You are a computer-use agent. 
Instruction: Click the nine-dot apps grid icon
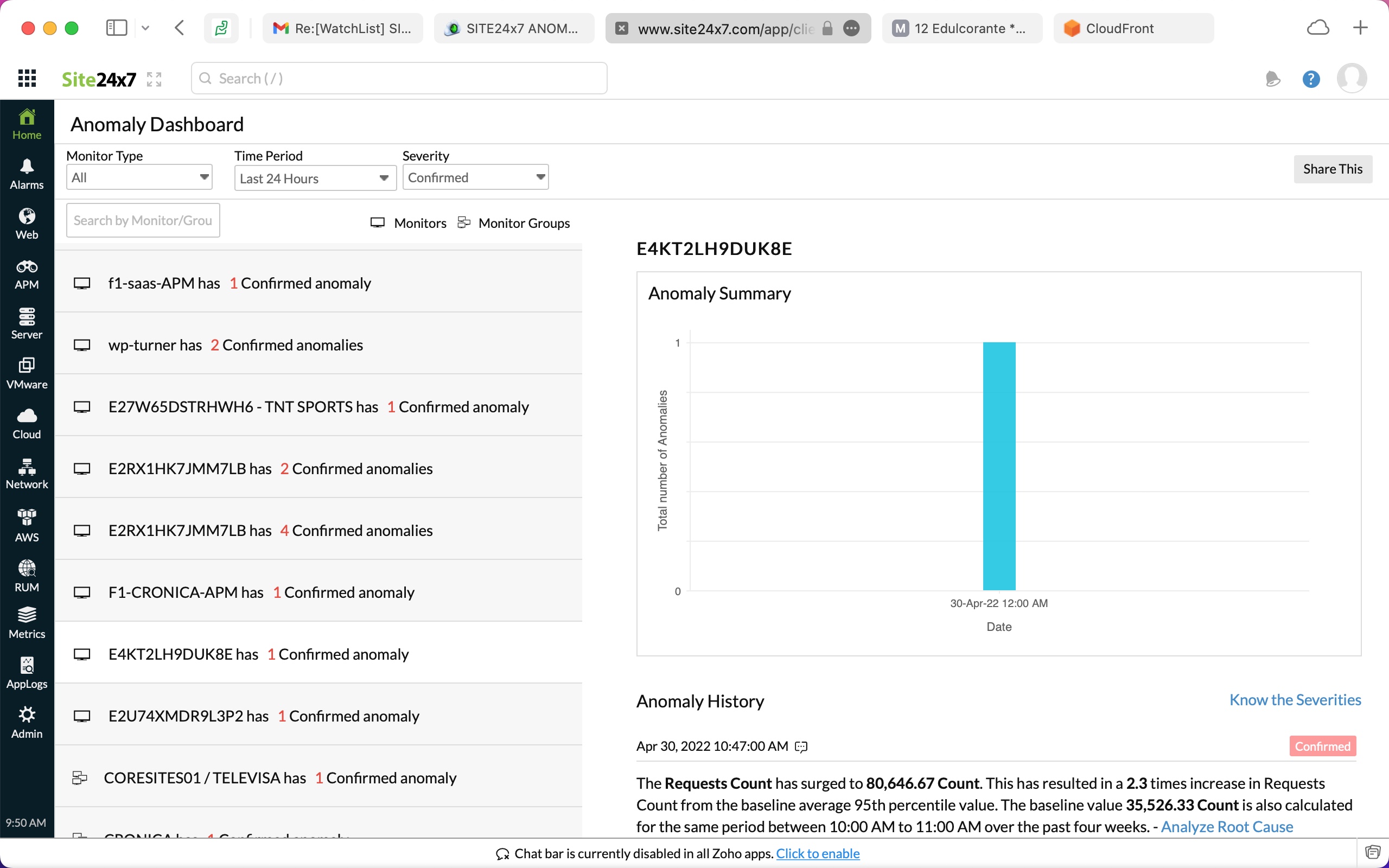point(27,78)
